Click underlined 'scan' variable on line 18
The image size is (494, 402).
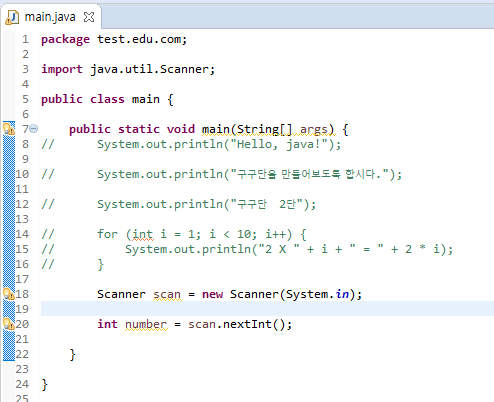(167, 295)
